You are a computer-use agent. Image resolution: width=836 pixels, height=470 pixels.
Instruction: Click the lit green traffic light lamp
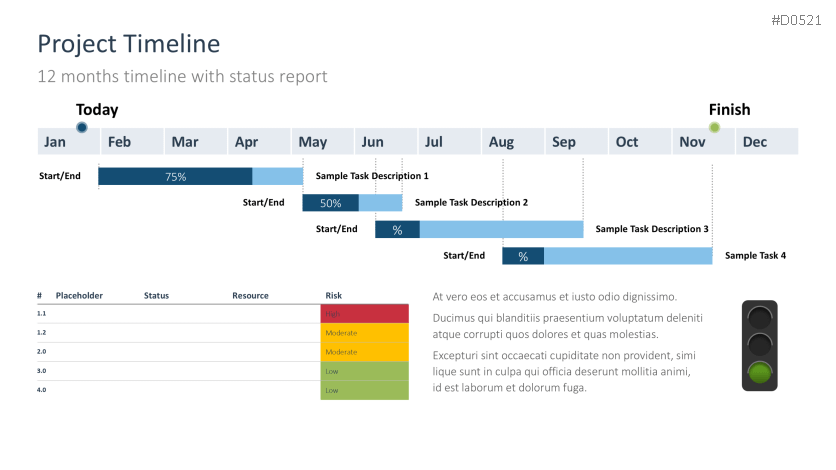coord(763,374)
